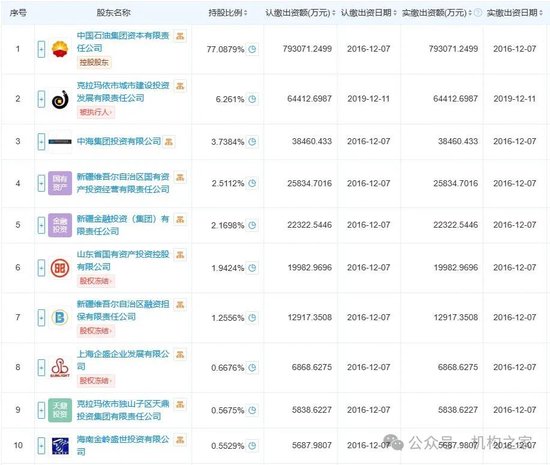The image size is (550, 465).
Task: Expand row 5 新疆金融投资 details
Action: click(41, 225)
